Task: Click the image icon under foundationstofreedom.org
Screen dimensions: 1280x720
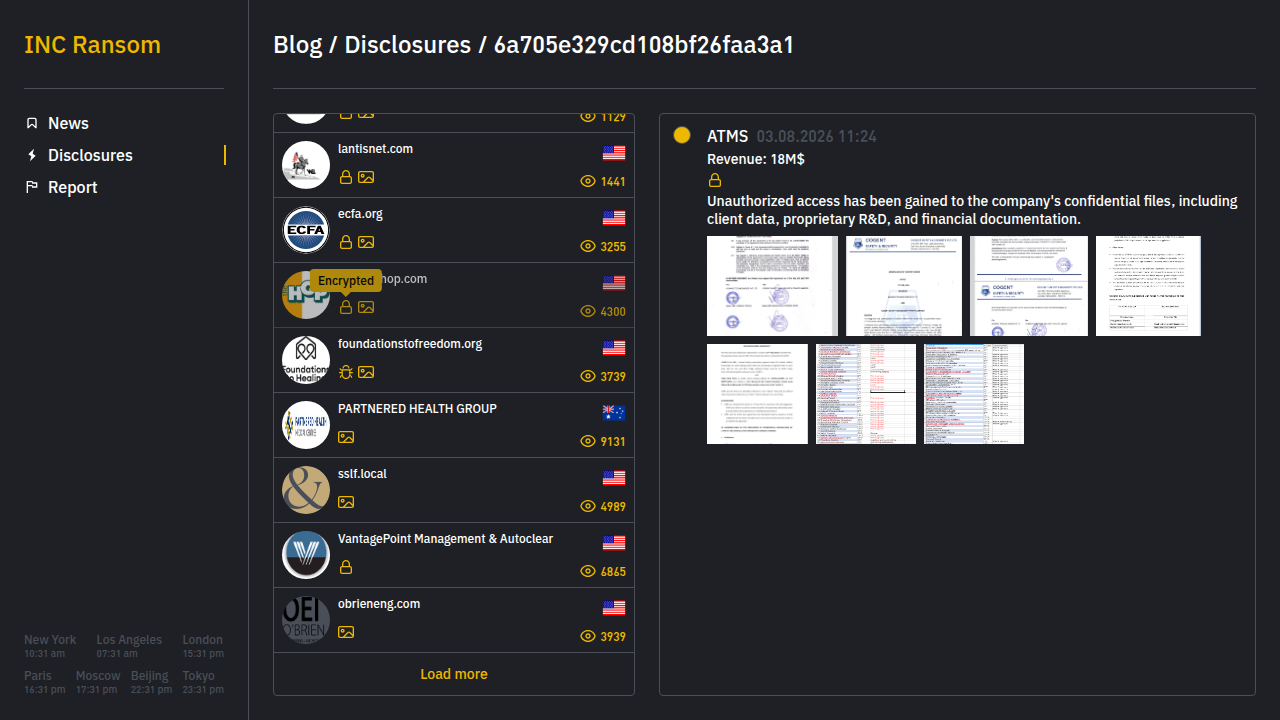Action: coord(366,372)
